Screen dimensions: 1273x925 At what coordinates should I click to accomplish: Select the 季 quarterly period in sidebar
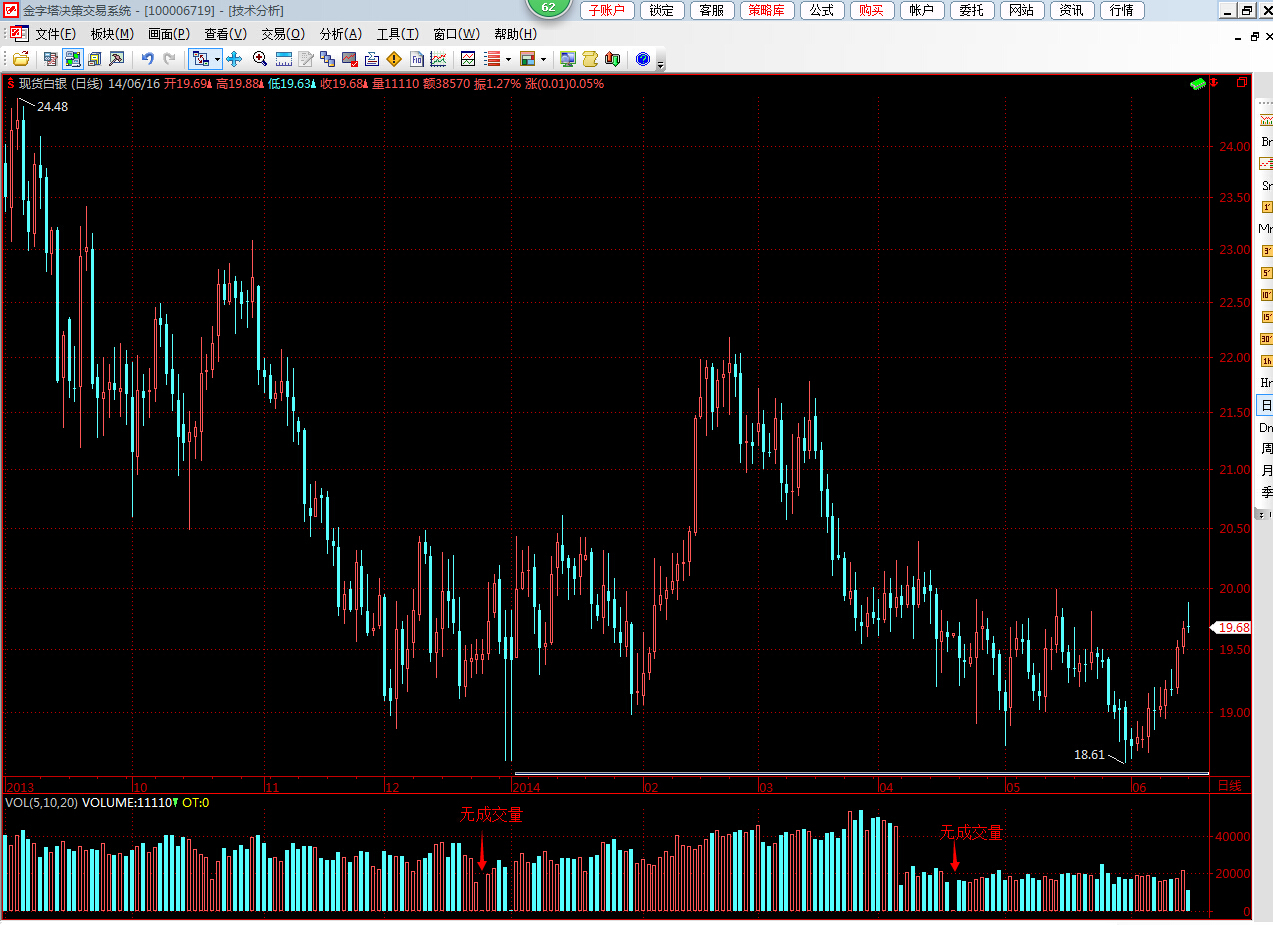[x=1266, y=493]
